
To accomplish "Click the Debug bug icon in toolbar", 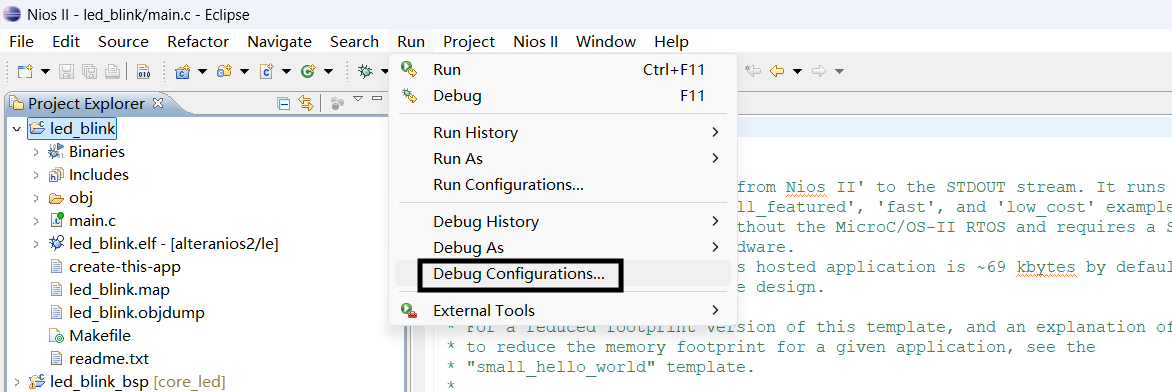I will click(366, 72).
